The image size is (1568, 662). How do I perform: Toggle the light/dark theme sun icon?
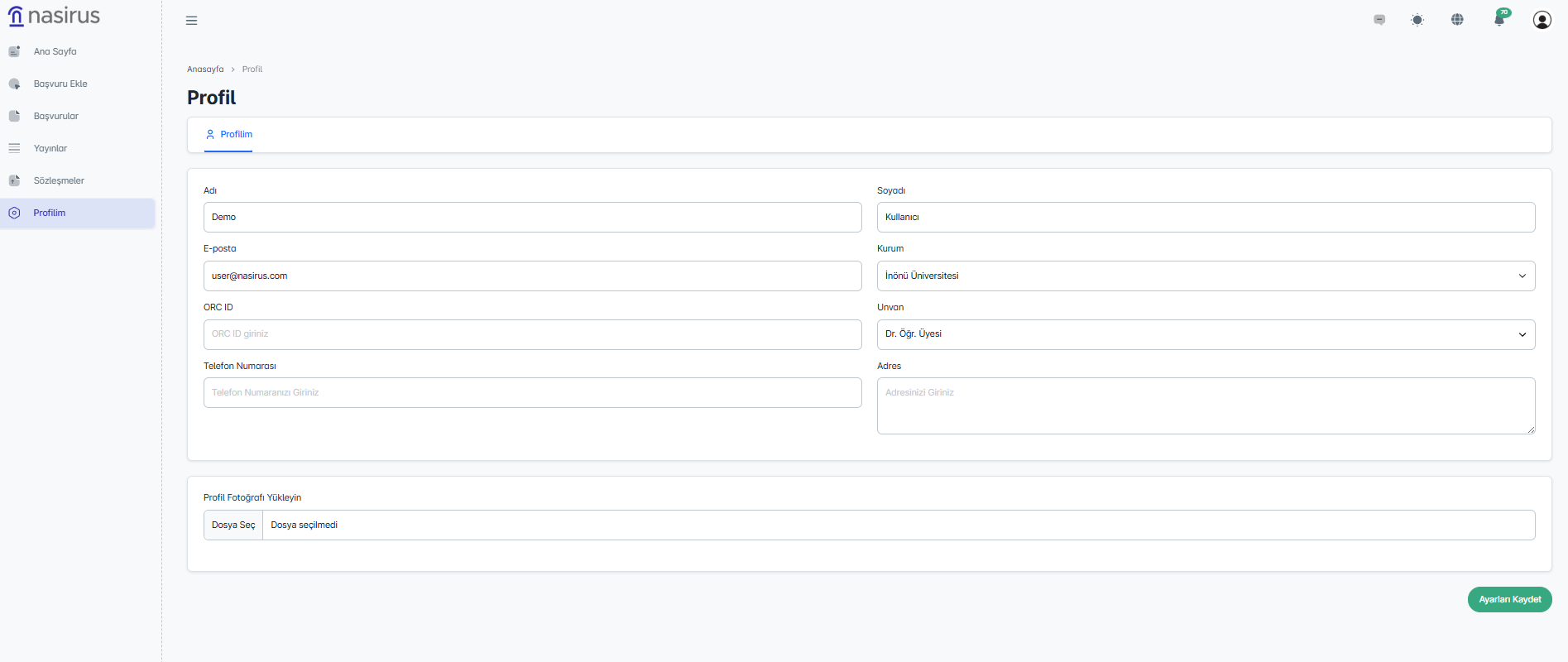coord(1417,20)
